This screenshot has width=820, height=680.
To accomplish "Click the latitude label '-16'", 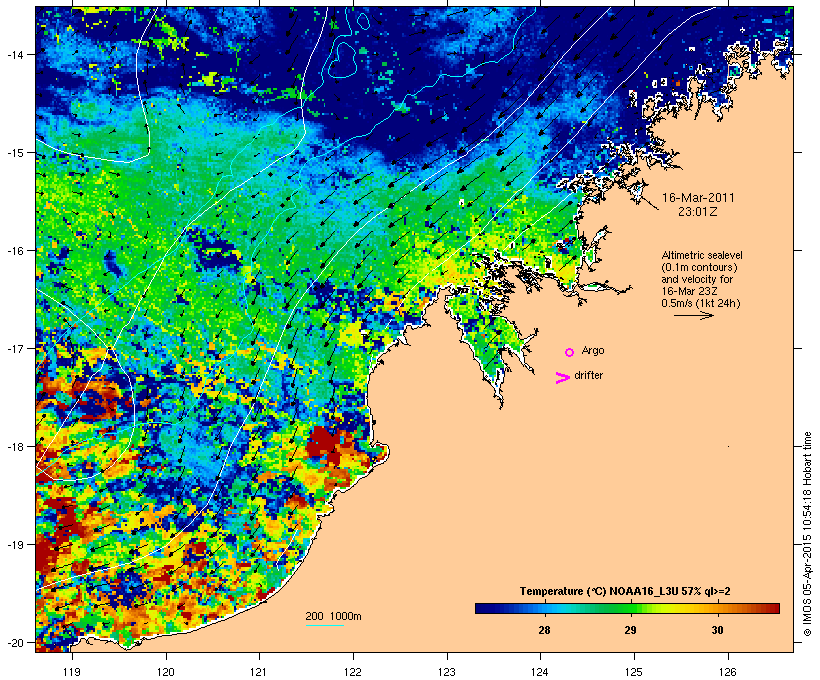I will (x=14, y=251).
